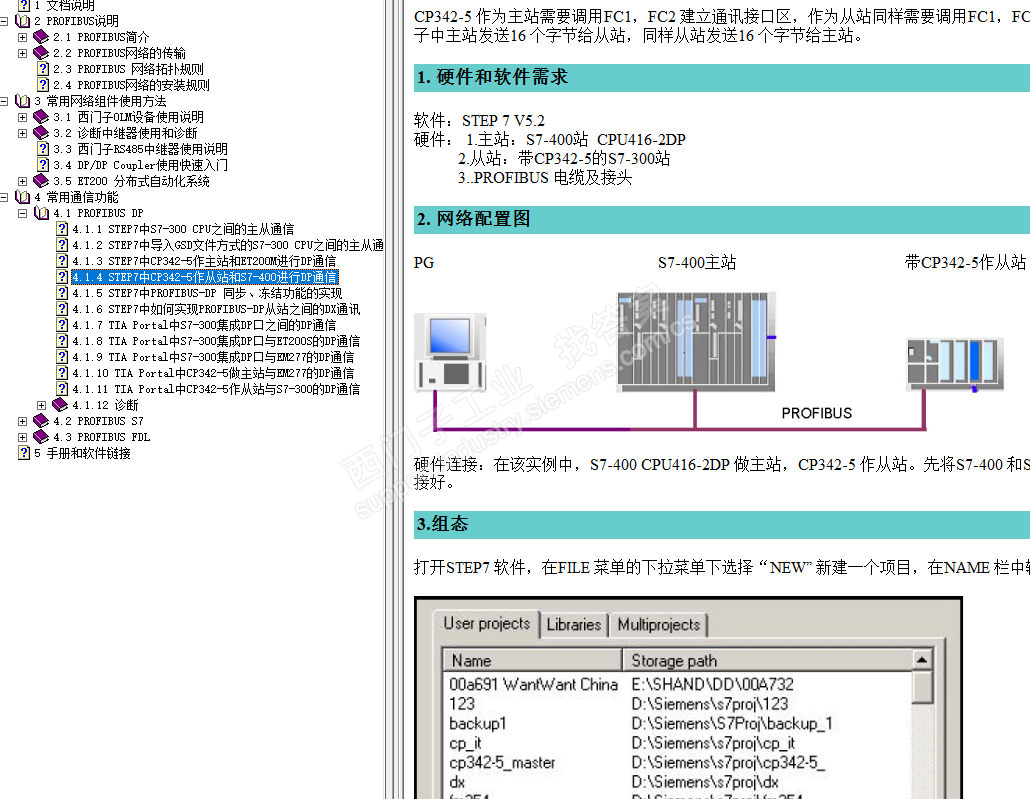
Task: Click the S7-400 master rack image
Action: point(696,342)
